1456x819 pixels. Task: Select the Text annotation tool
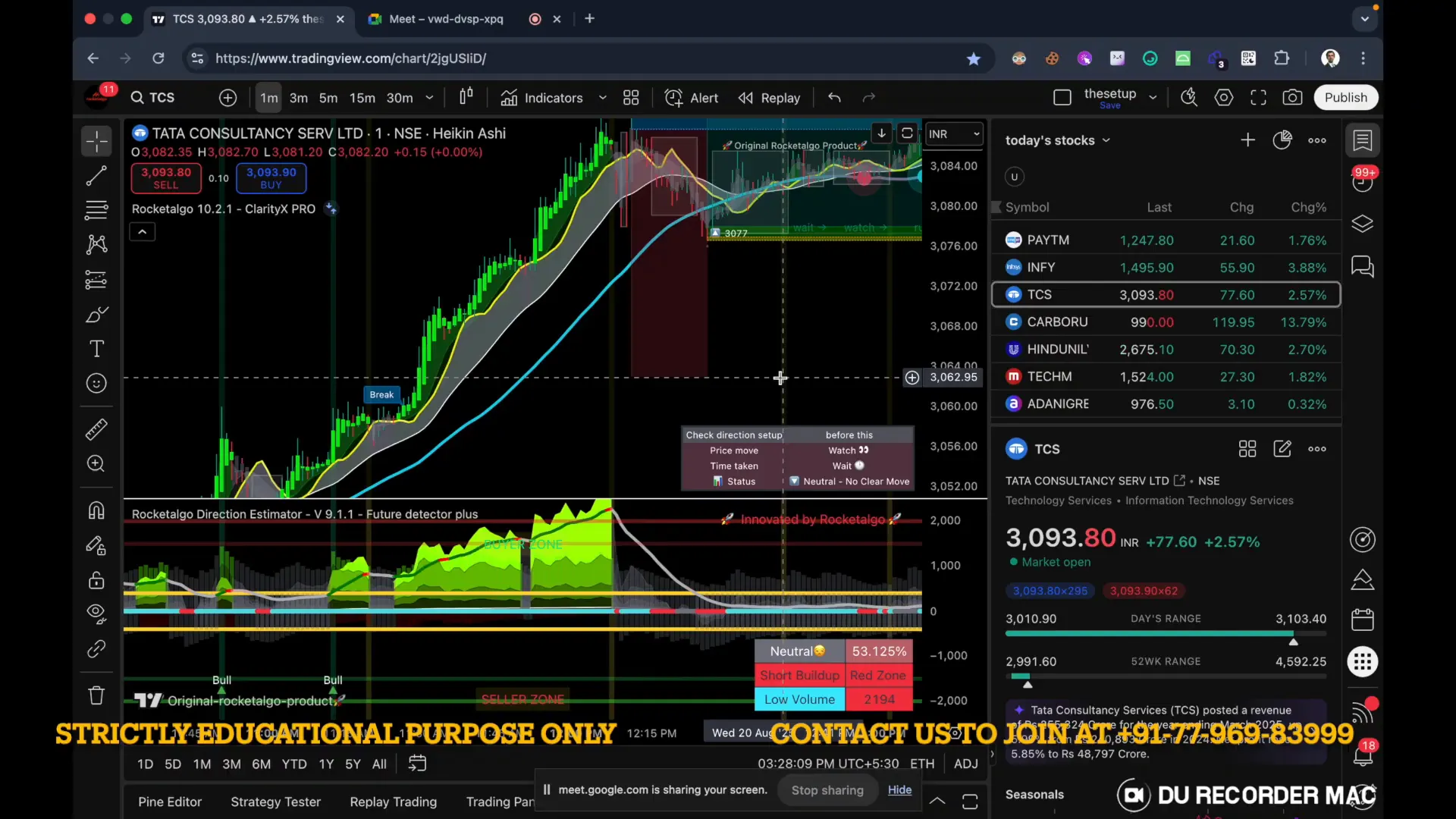tap(96, 349)
